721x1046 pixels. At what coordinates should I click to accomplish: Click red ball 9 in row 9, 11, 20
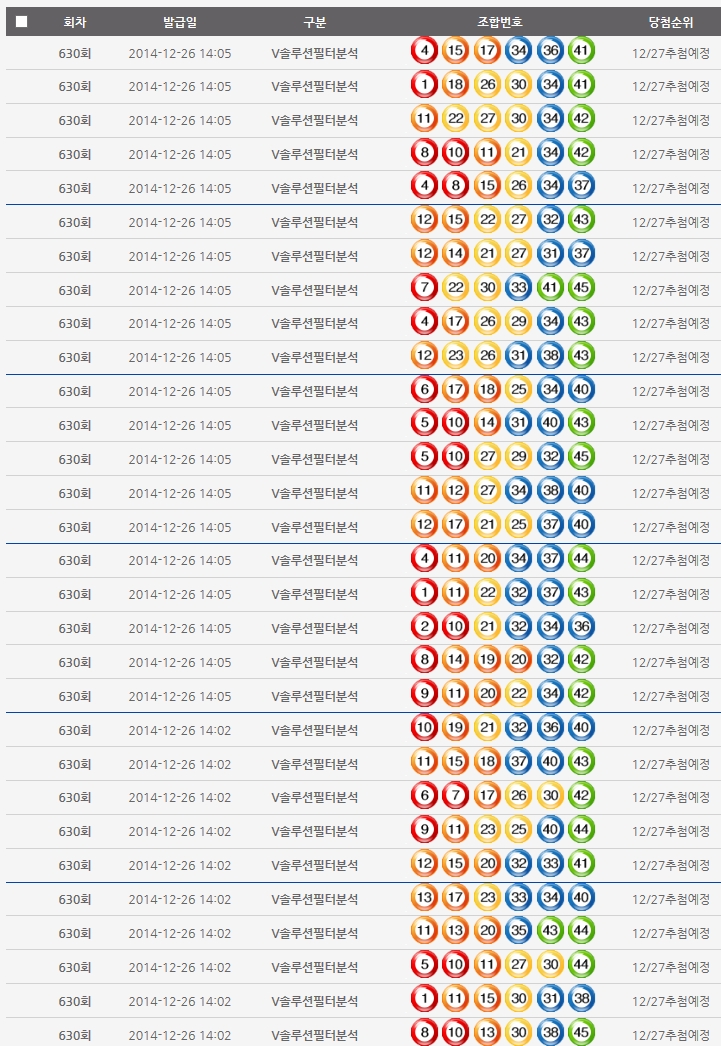(425, 695)
